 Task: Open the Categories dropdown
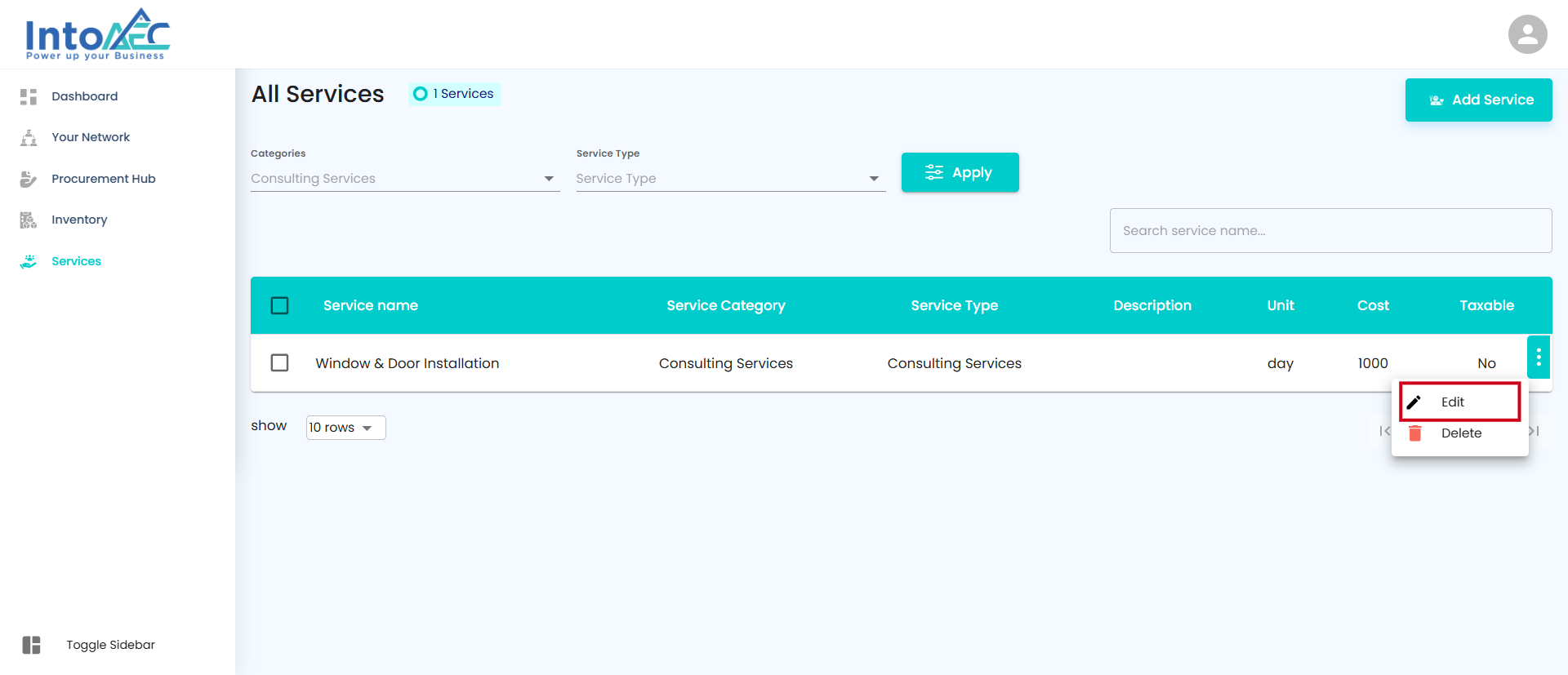pyautogui.click(x=405, y=178)
